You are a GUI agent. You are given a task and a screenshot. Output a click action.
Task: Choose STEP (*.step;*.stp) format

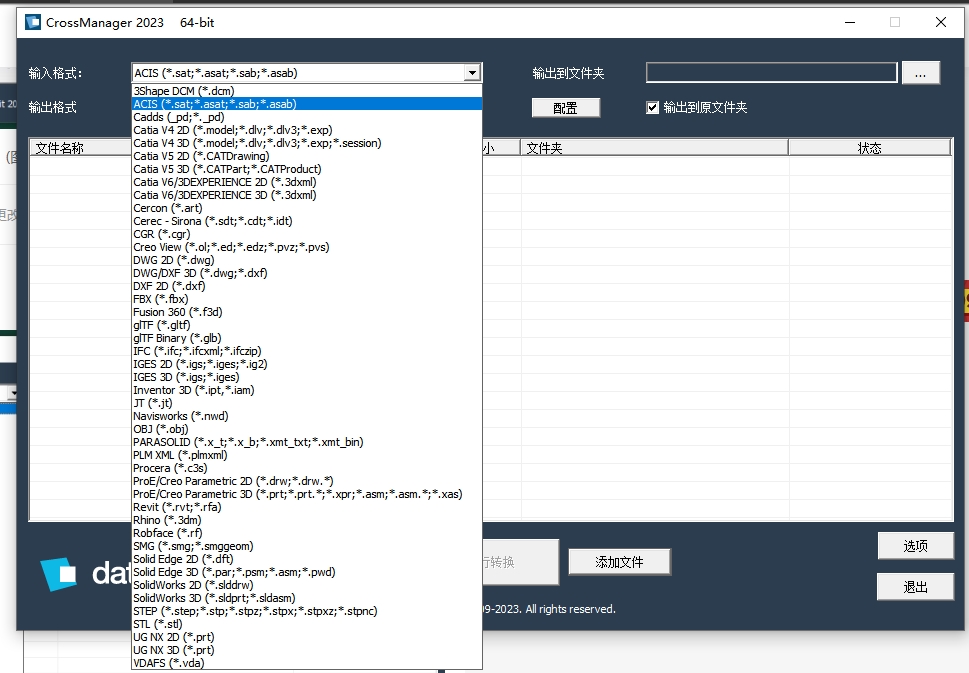click(x=307, y=610)
